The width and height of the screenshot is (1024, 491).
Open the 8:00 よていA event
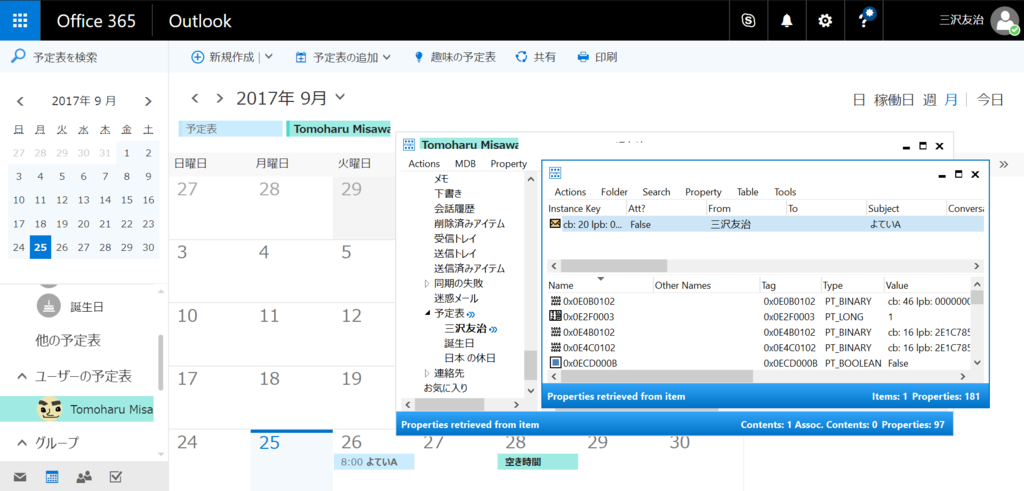(374, 462)
